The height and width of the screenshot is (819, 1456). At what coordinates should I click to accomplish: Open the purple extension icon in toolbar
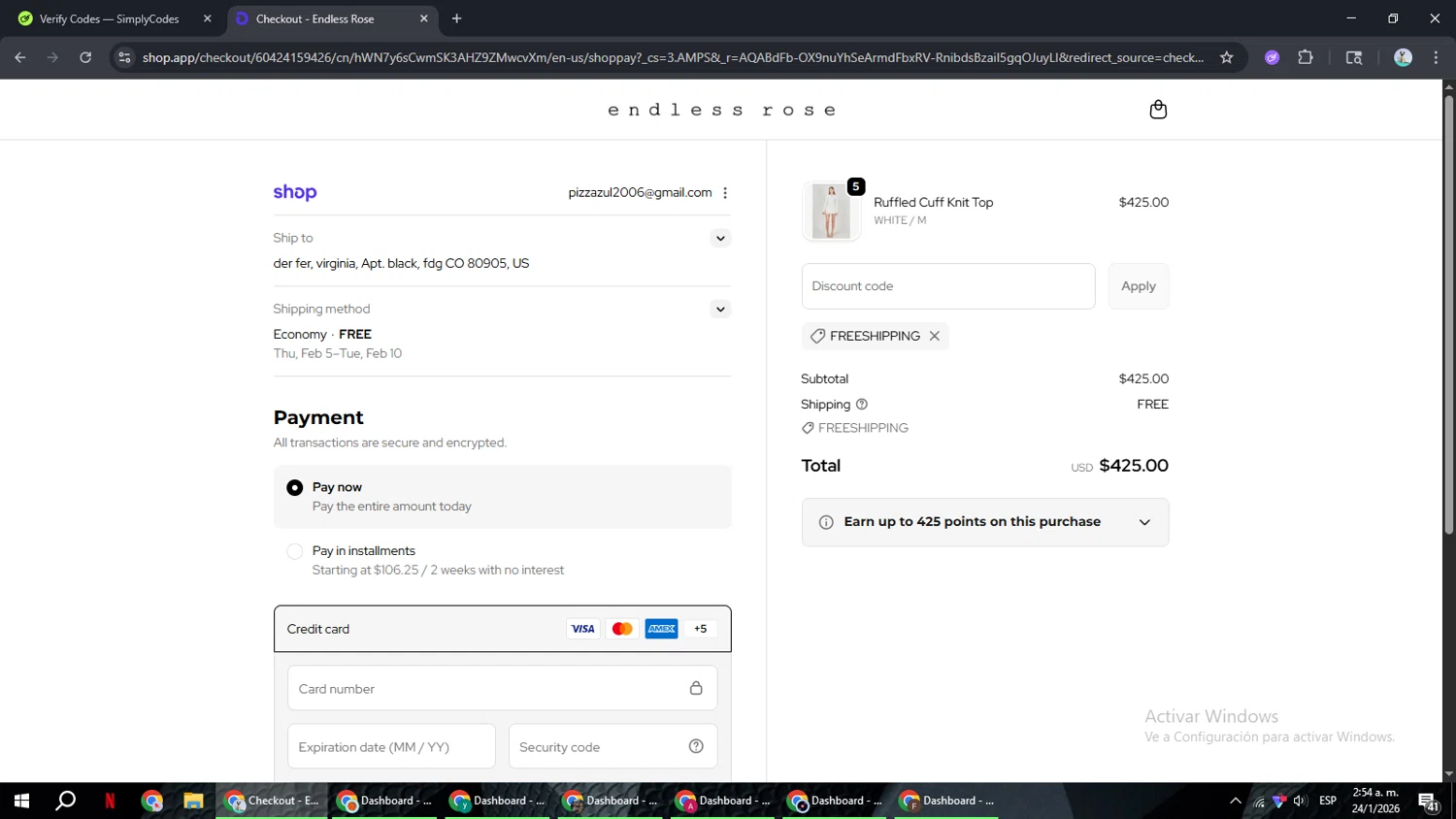tap(1272, 57)
